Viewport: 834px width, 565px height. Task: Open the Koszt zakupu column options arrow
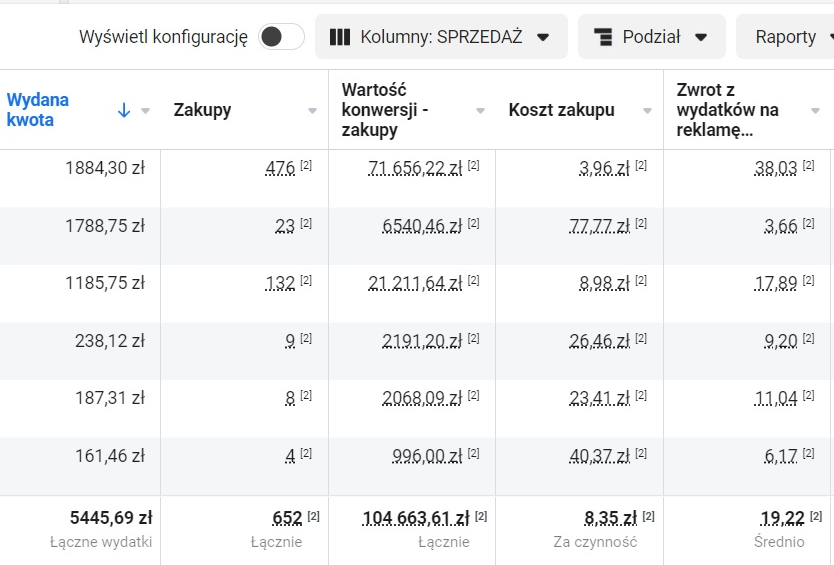coord(647,111)
